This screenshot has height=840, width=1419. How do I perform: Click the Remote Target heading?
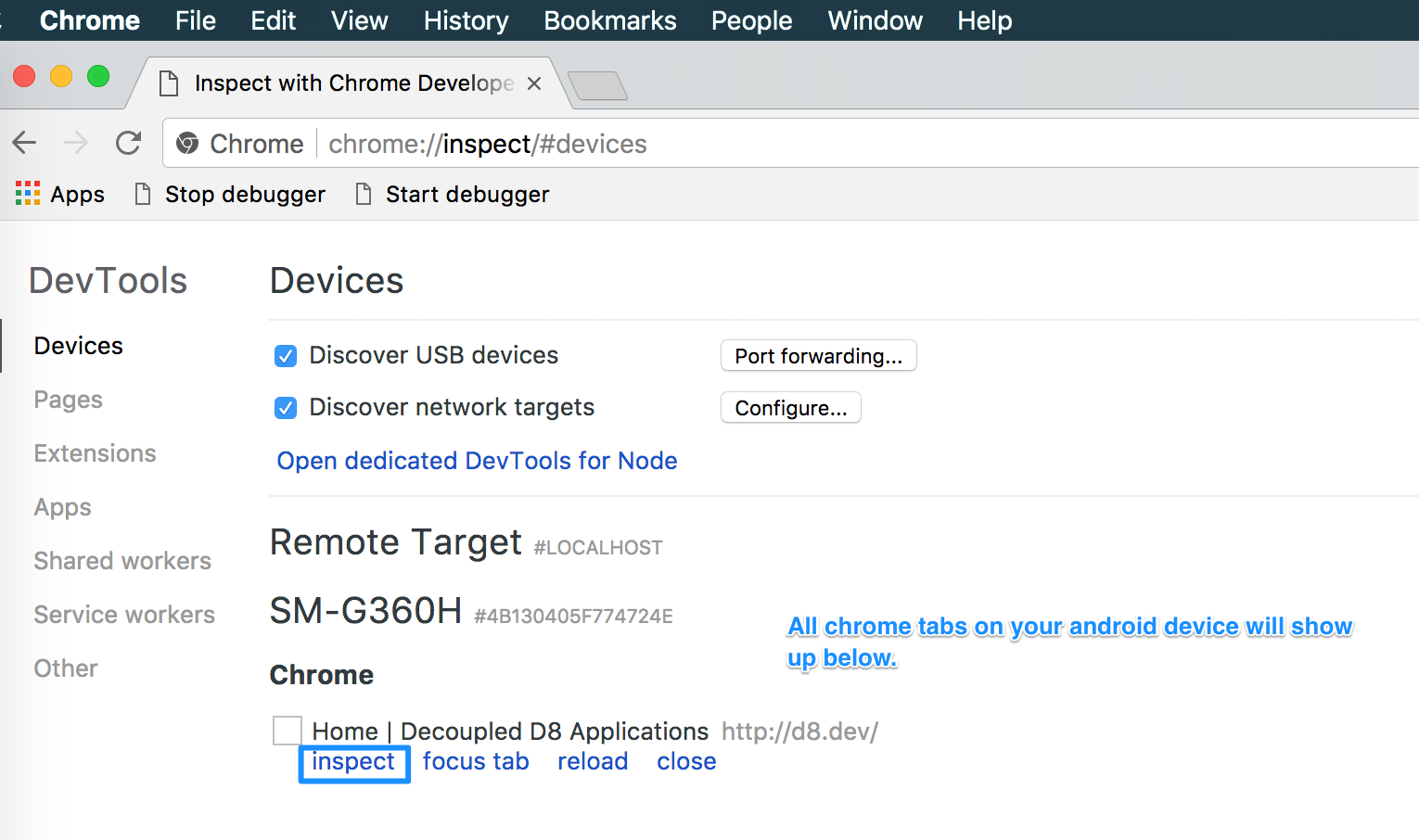[x=396, y=542]
